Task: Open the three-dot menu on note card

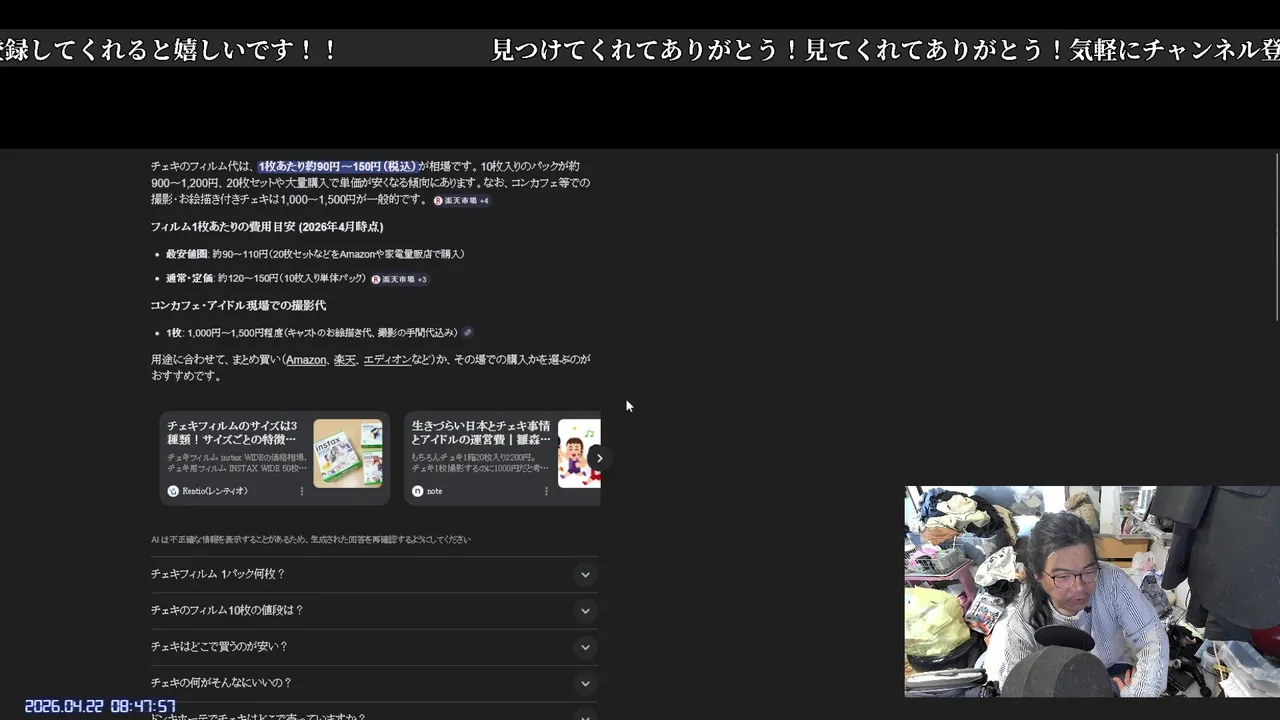Action: [546, 491]
